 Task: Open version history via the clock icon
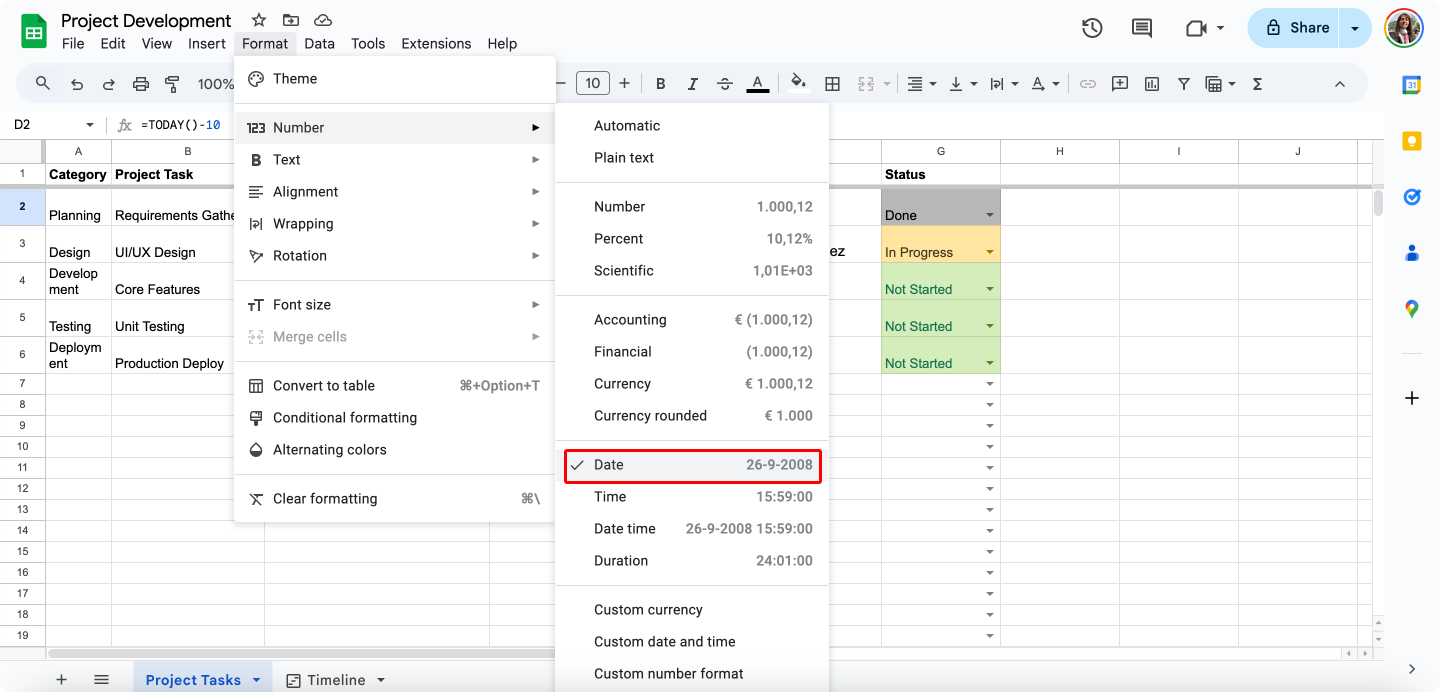[1092, 28]
